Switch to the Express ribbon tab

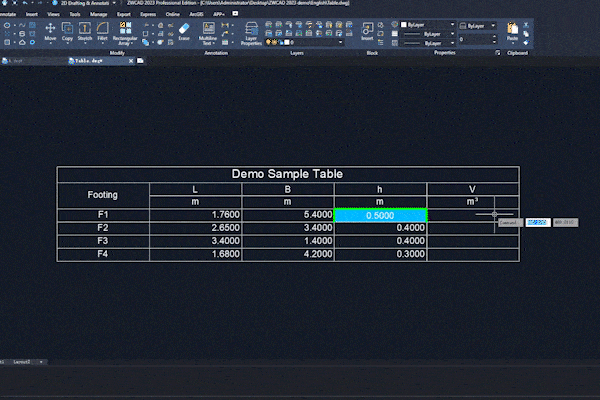click(148, 14)
